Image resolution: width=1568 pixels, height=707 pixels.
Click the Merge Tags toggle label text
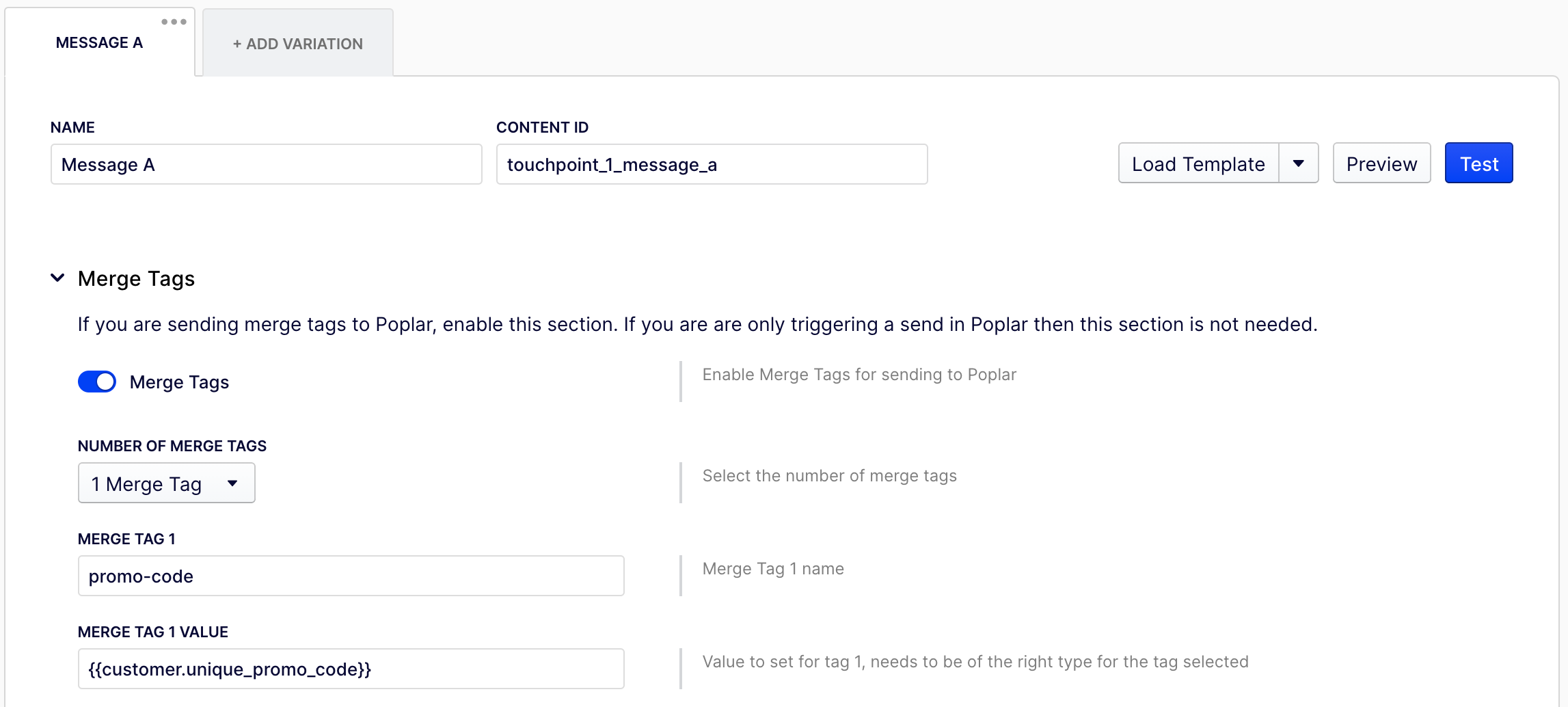pos(179,382)
